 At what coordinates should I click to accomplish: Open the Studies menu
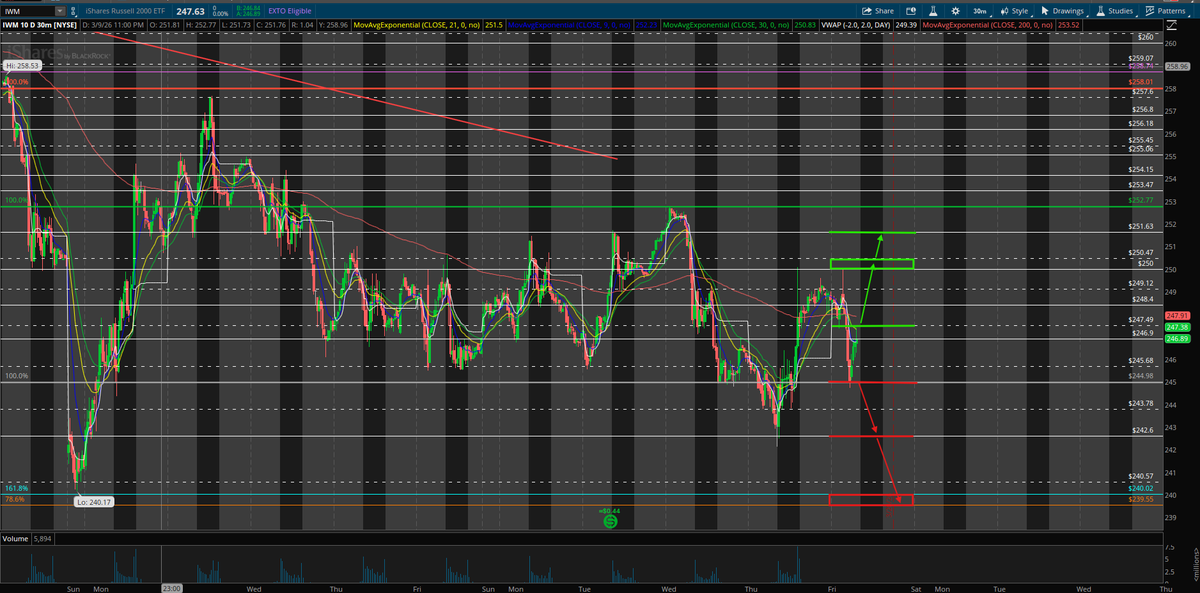click(x=1115, y=10)
